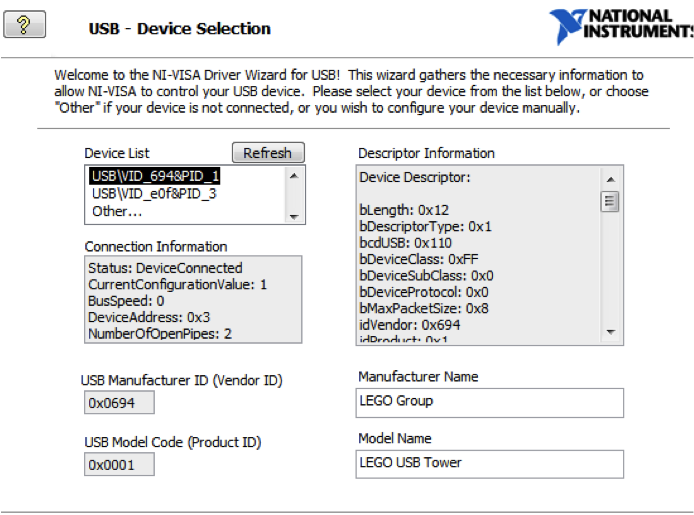Image resolution: width=694 pixels, height=515 pixels.
Task: Click Manufacturer Name field LEGO Group
Action: coord(490,403)
